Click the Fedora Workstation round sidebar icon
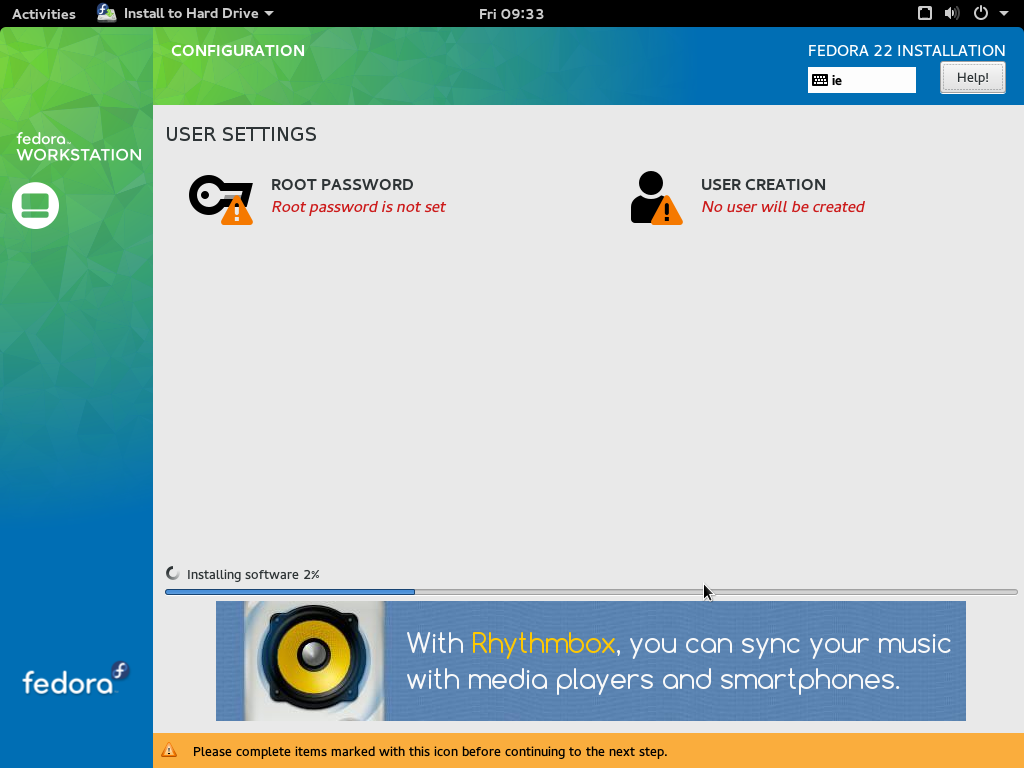 point(35,205)
